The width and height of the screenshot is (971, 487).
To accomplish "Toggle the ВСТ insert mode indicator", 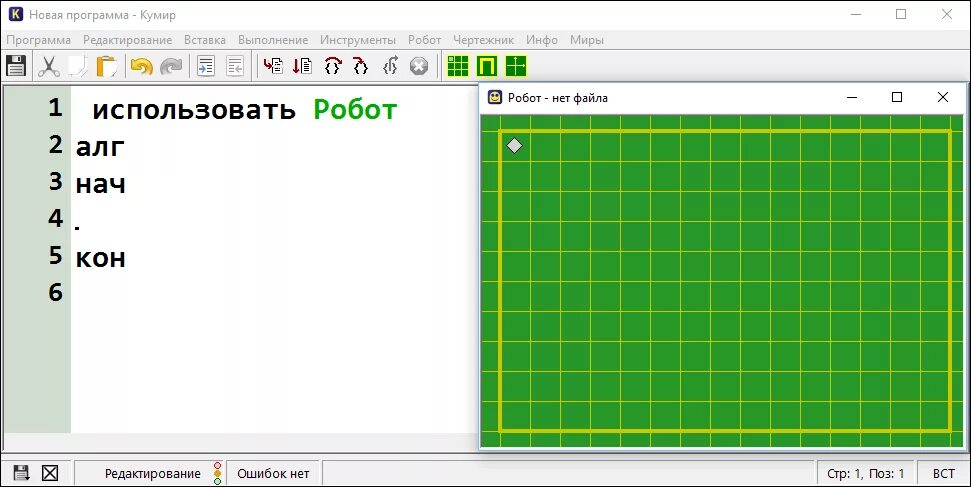I will point(944,473).
